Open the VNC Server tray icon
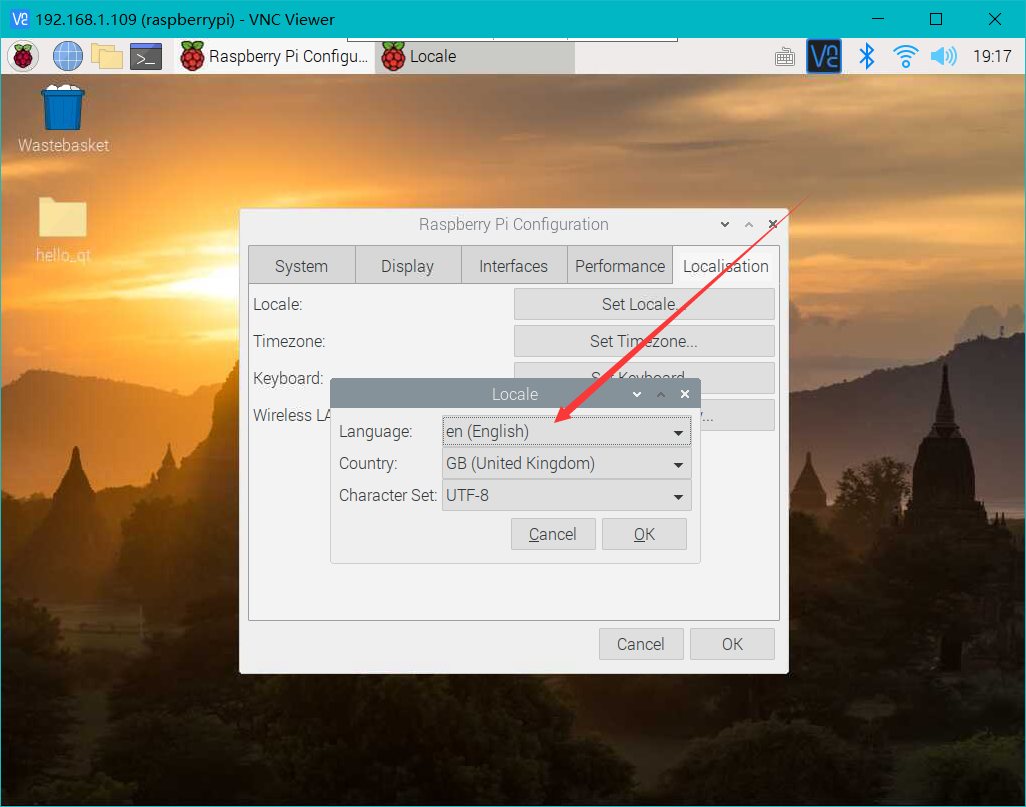This screenshot has width=1026, height=807. point(823,56)
